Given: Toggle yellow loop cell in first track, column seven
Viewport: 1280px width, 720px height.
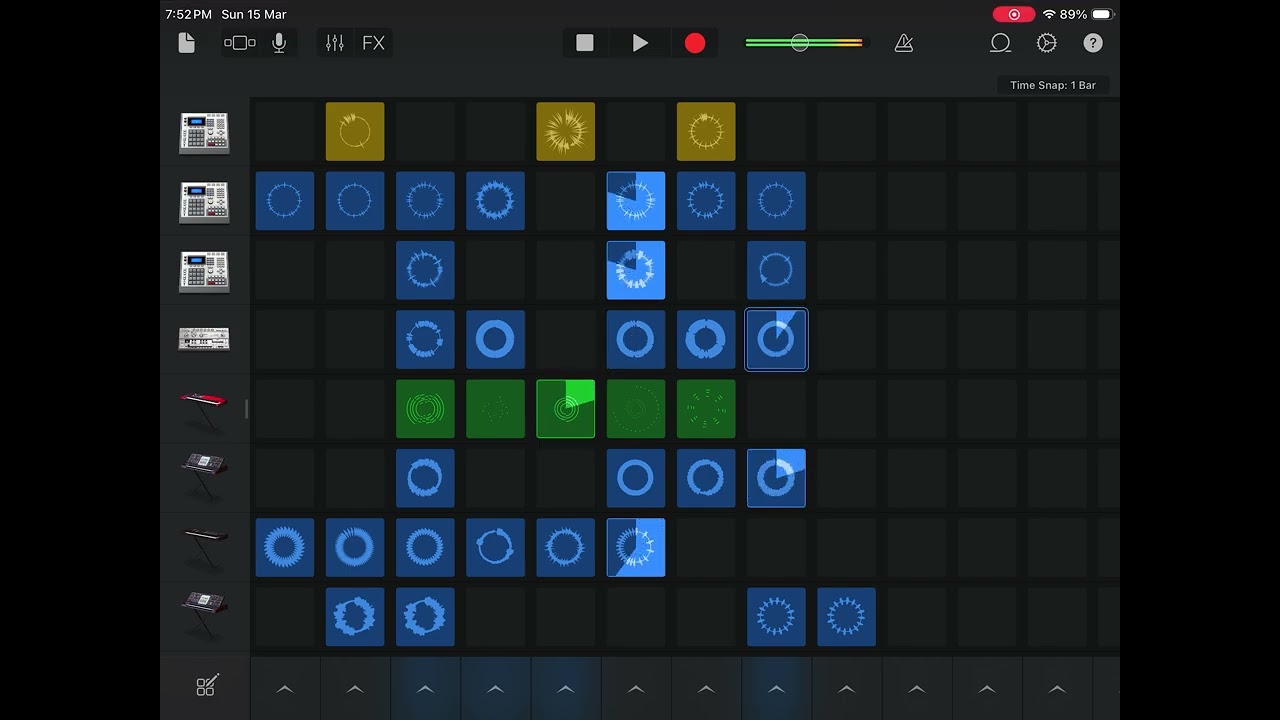Looking at the screenshot, I should coord(706,131).
